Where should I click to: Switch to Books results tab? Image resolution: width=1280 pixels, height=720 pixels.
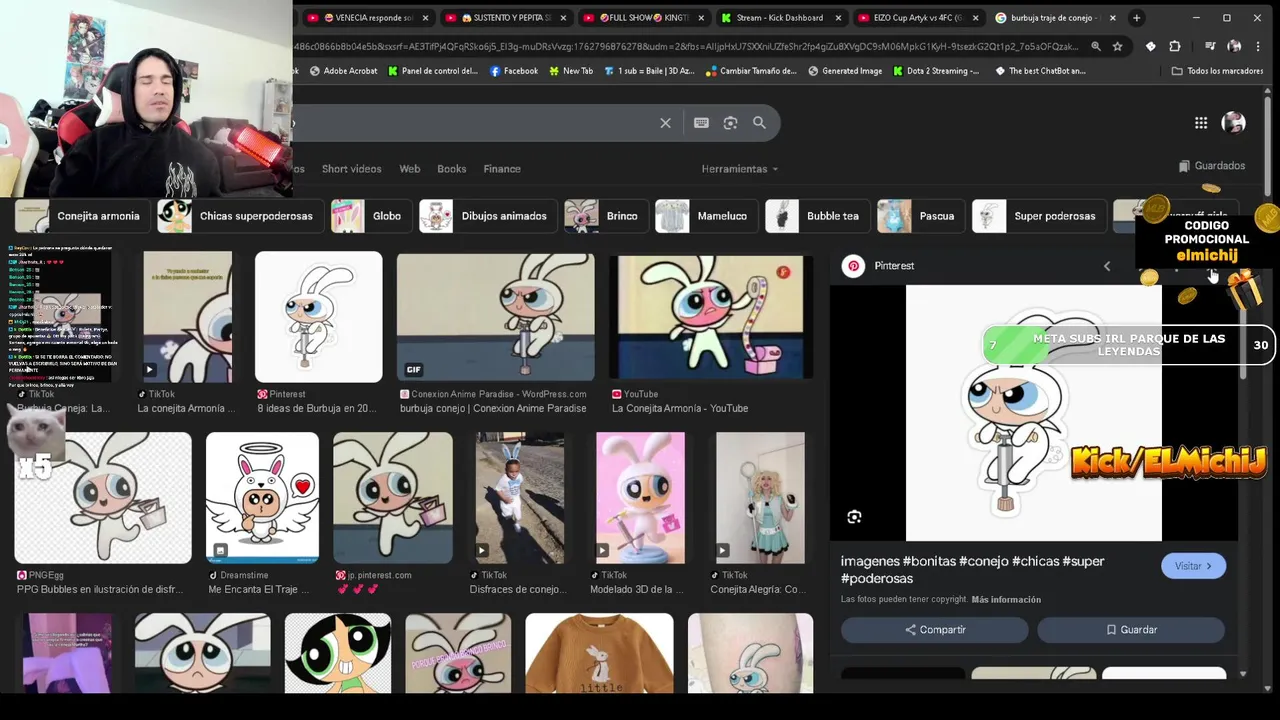click(x=451, y=169)
